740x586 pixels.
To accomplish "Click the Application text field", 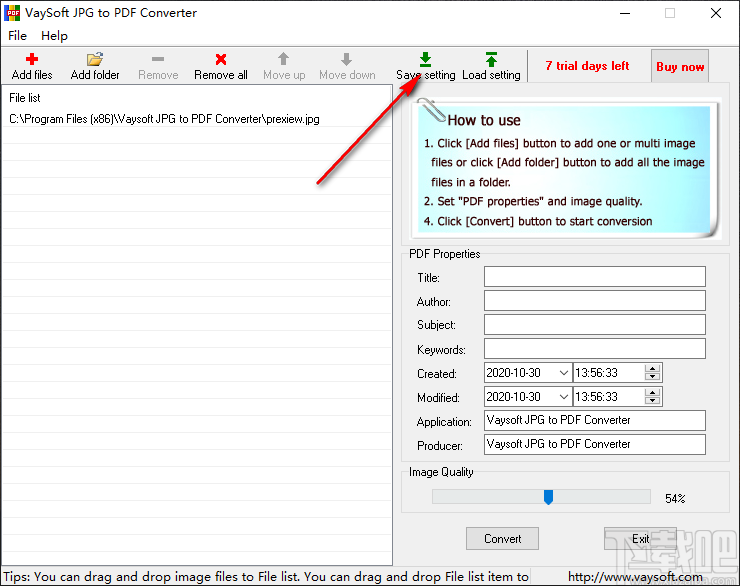I will coord(595,420).
